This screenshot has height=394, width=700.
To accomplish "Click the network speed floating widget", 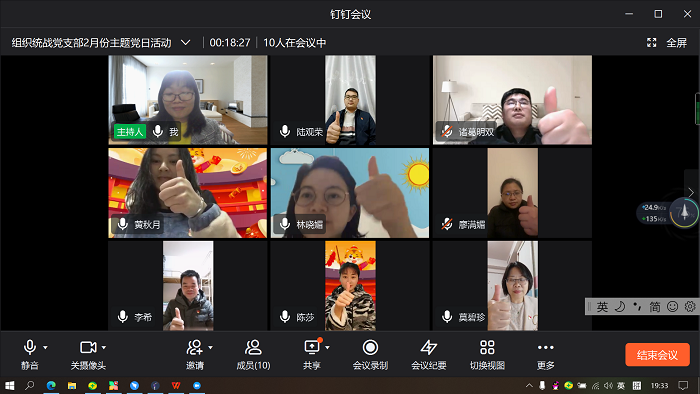I will point(667,213).
